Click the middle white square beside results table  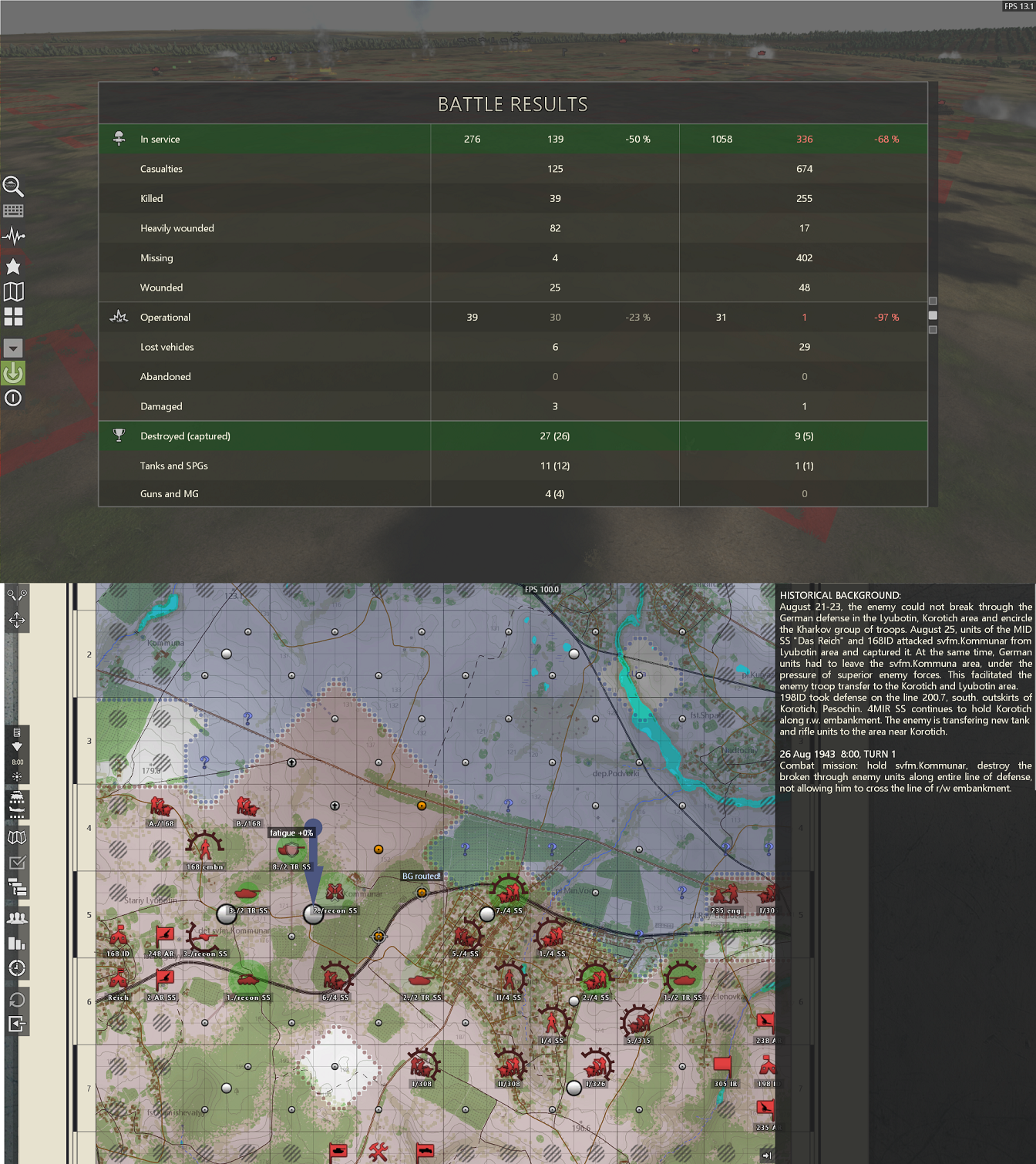pyautogui.click(x=933, y=315)
